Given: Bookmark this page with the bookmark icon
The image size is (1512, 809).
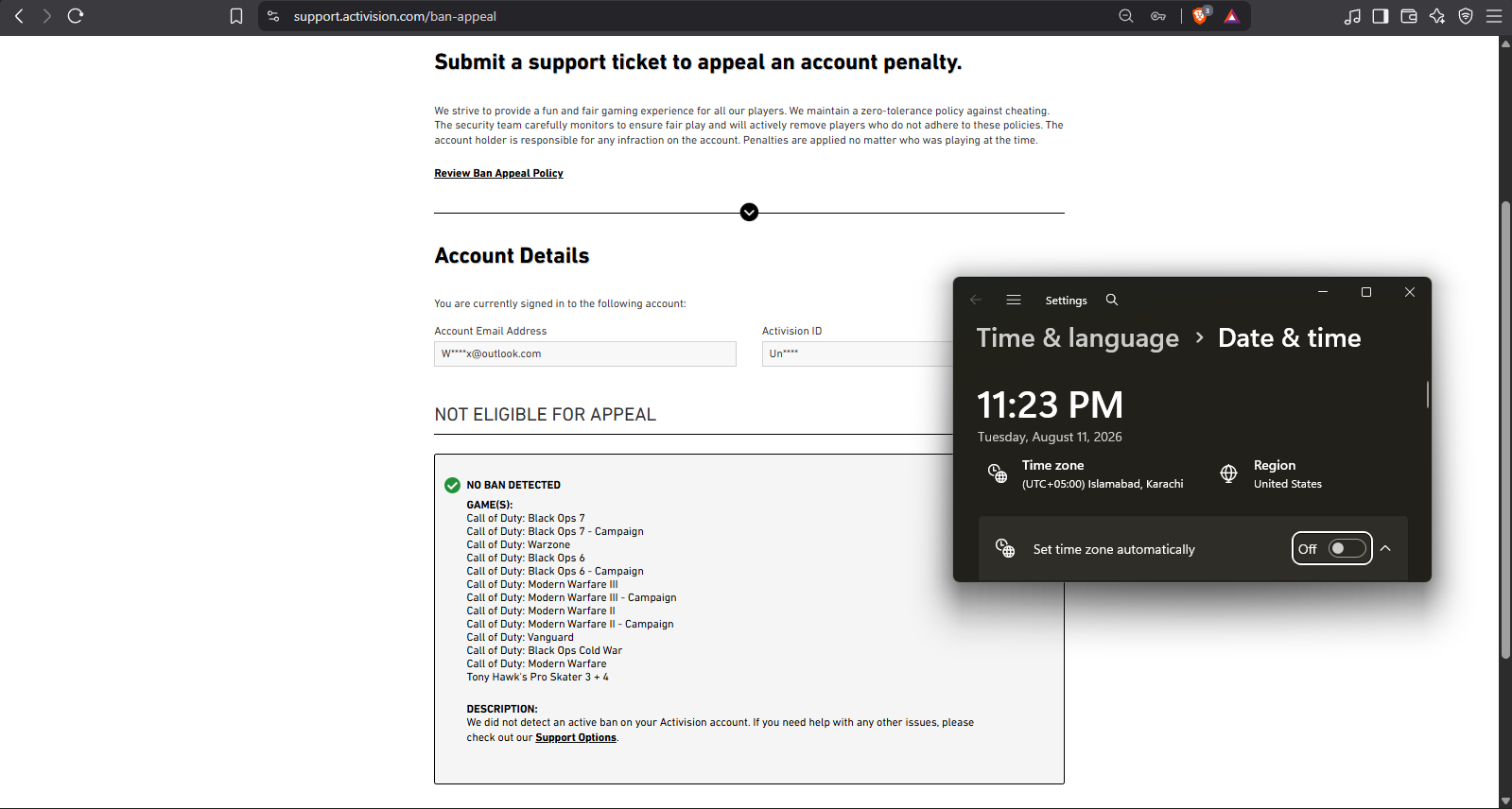Looking at the screenshot, I should (236, 16).
